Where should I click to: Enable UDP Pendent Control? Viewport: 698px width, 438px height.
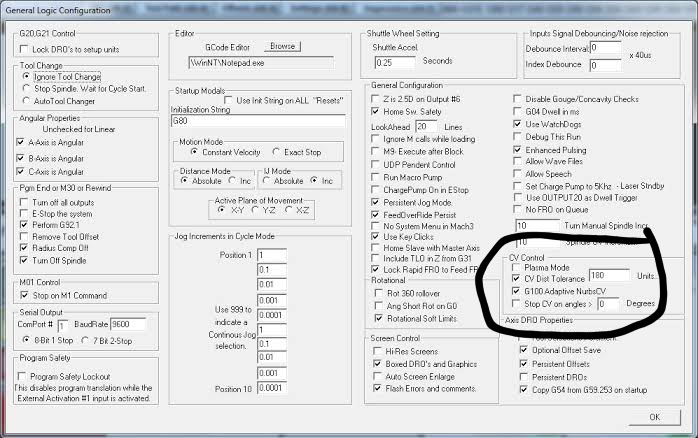375,164
